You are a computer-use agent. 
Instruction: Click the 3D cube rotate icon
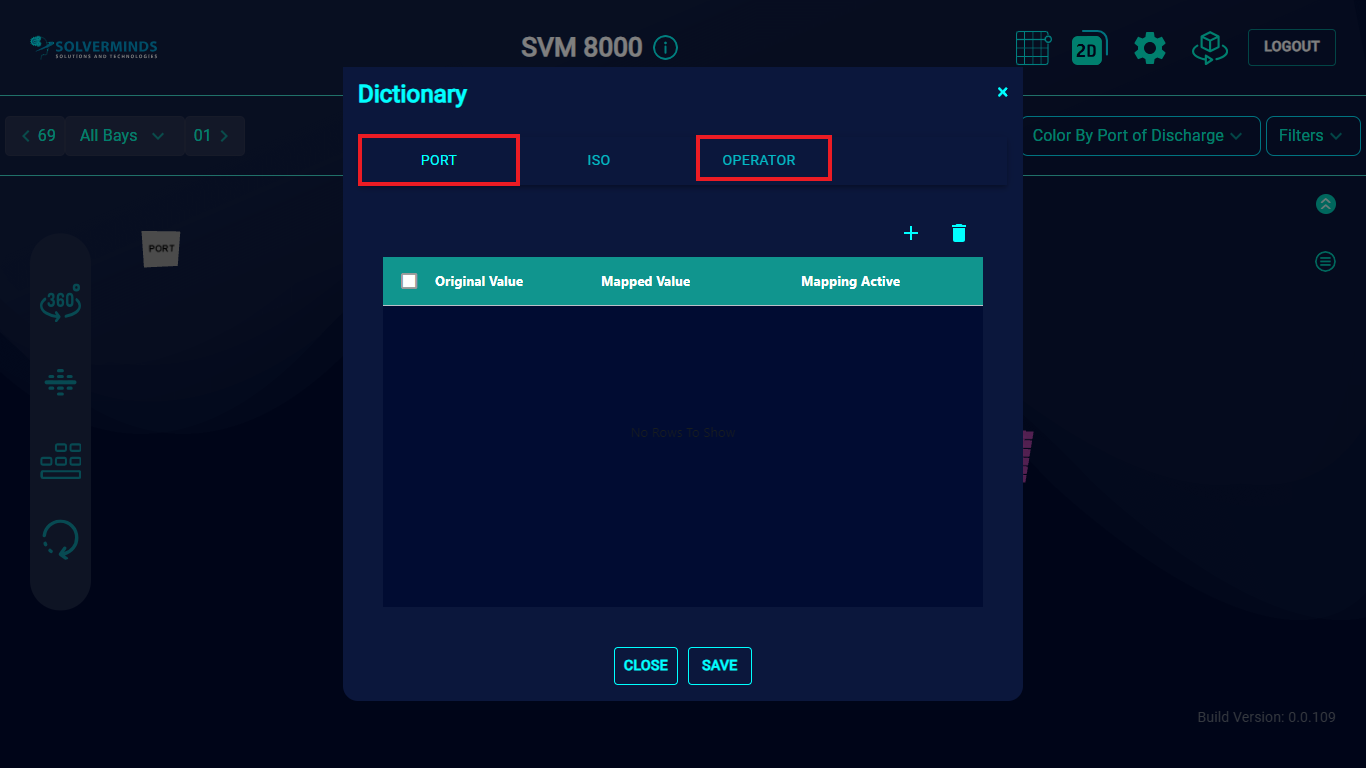[1210, 47]
